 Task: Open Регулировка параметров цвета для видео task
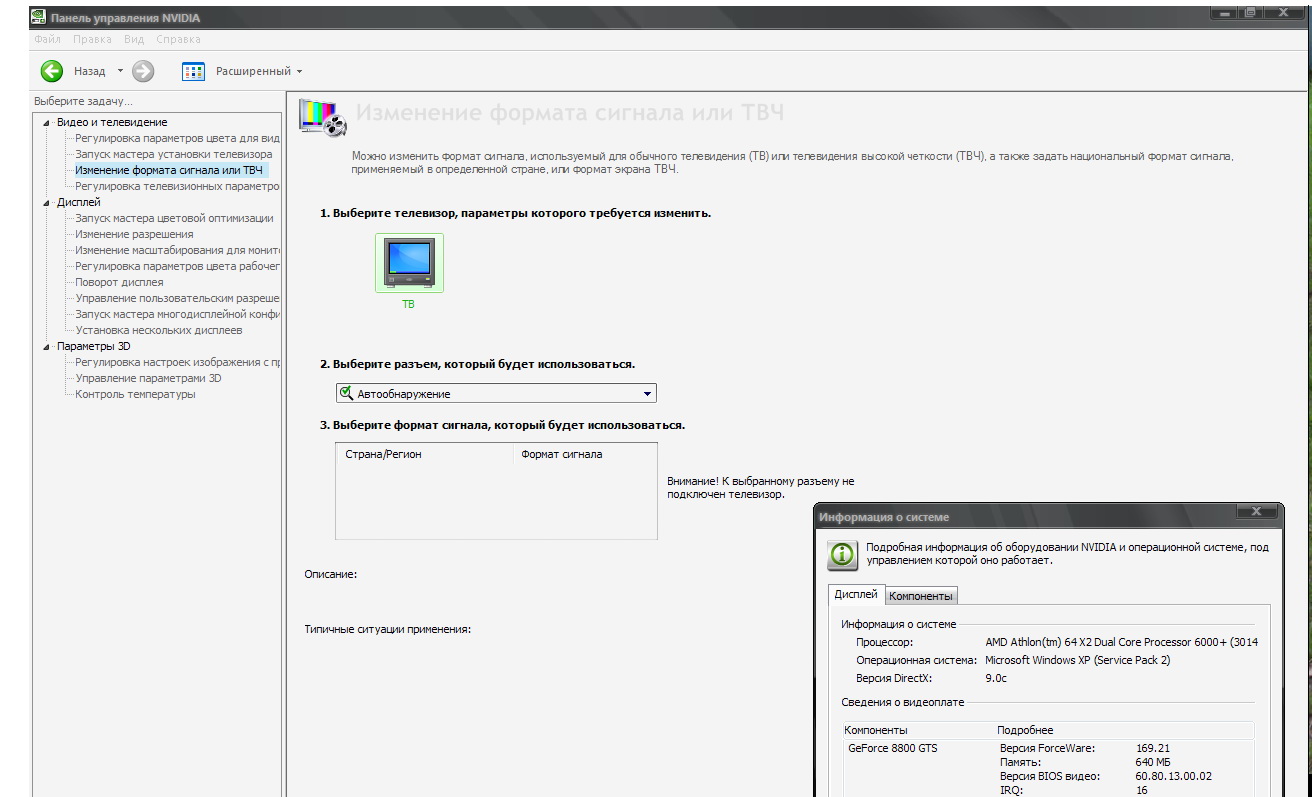point(177,138)
